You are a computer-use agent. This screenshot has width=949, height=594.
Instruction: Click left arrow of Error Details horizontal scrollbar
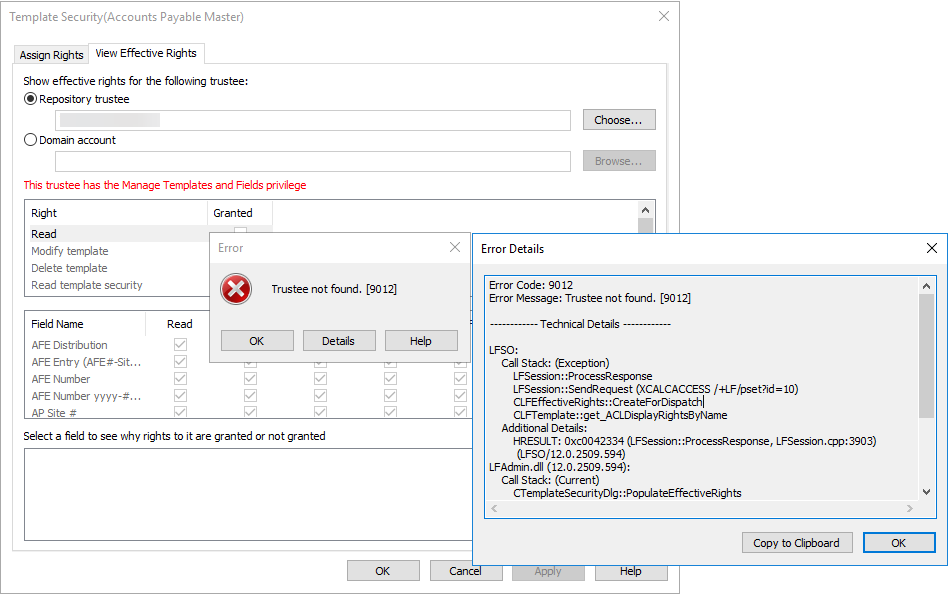pyautogui.click(x=494, y=509)
